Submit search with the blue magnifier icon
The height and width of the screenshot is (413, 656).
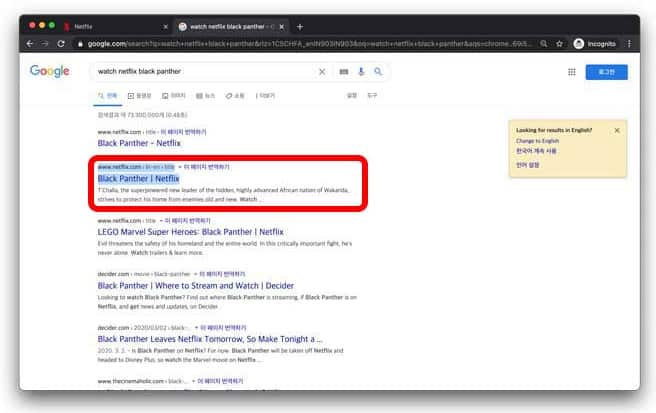tap(378, 72)
